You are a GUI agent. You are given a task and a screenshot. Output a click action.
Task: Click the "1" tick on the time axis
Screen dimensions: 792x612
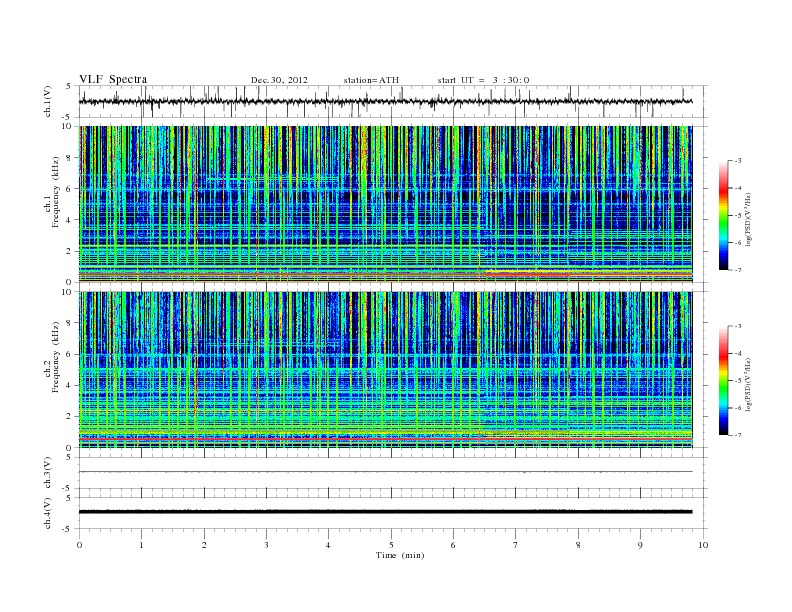pyautogui.click(x=141, y=545)
